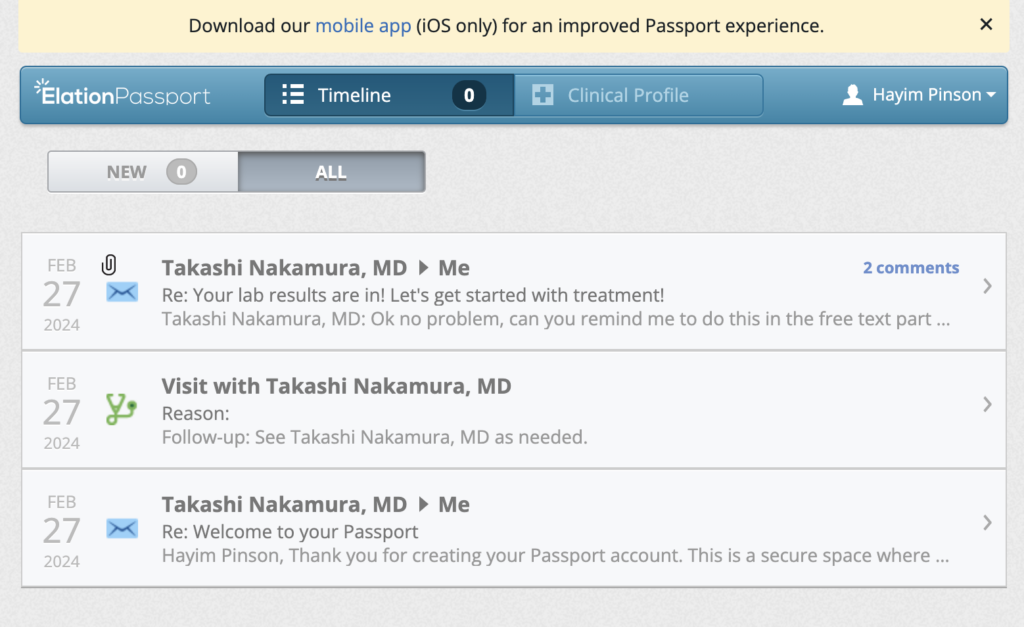Switch to the NEW messages filter
Viewport: 1024px width, 627px height.
click(x=143, y=172)
